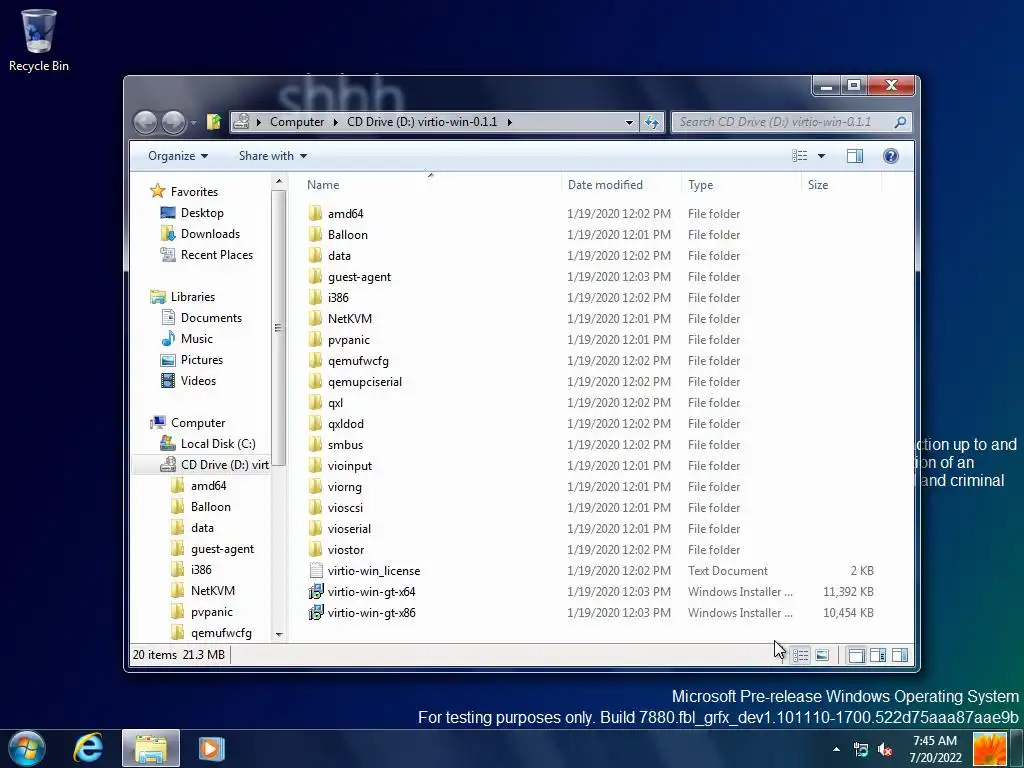
Task: Select the vioscsi folder row
Action: point(591,507)
